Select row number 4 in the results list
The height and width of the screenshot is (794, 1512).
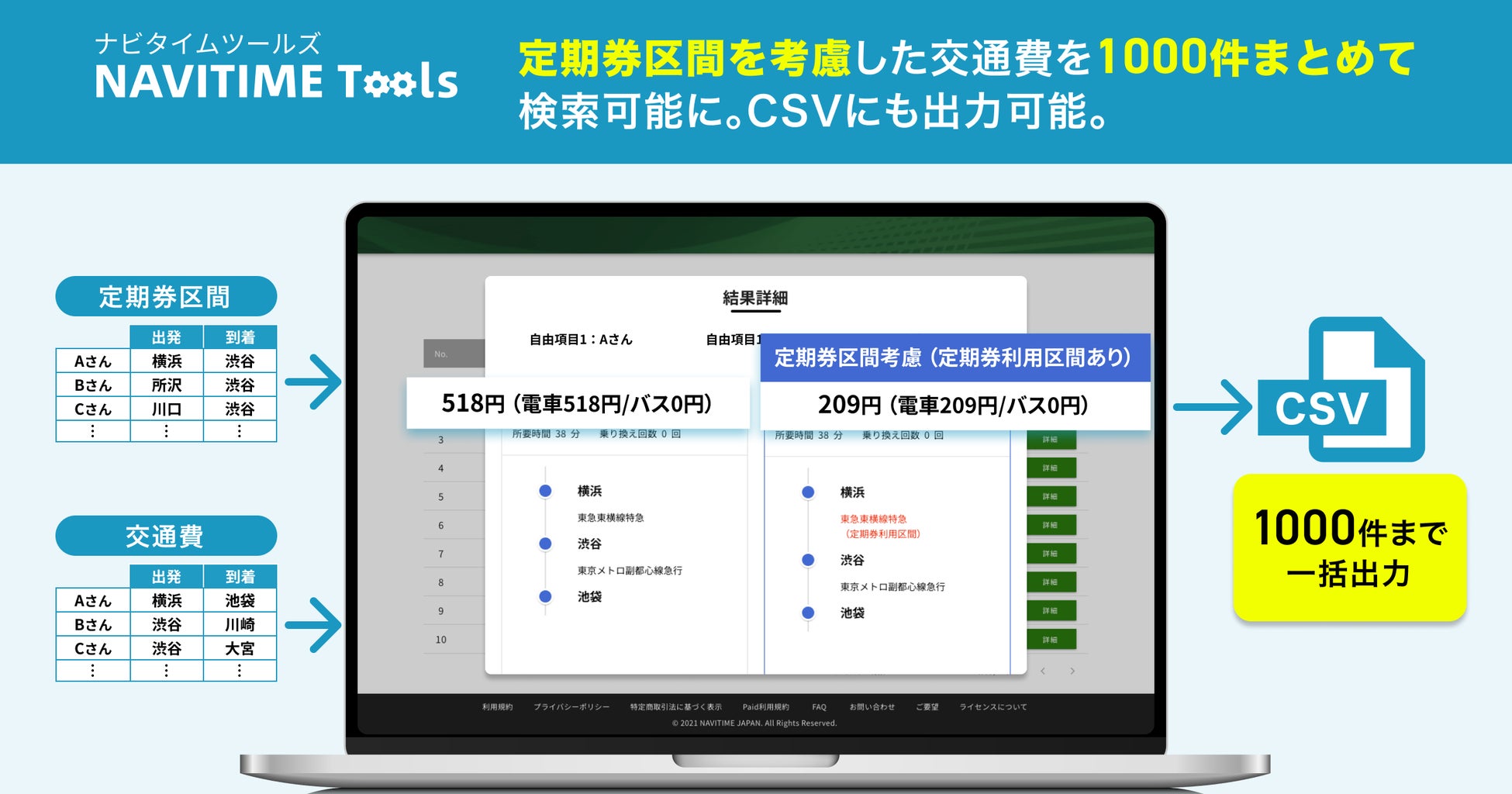(441, 468)
